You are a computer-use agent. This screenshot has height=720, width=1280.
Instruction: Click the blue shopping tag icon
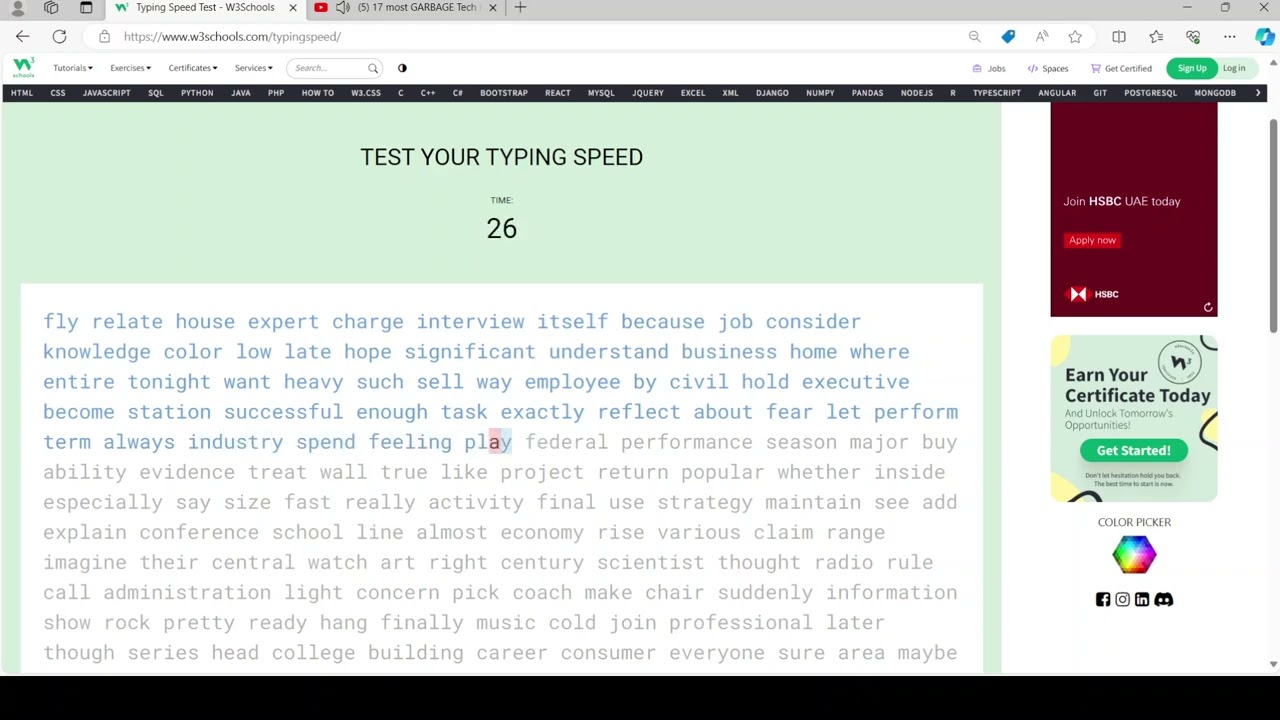pos(1008,37)
